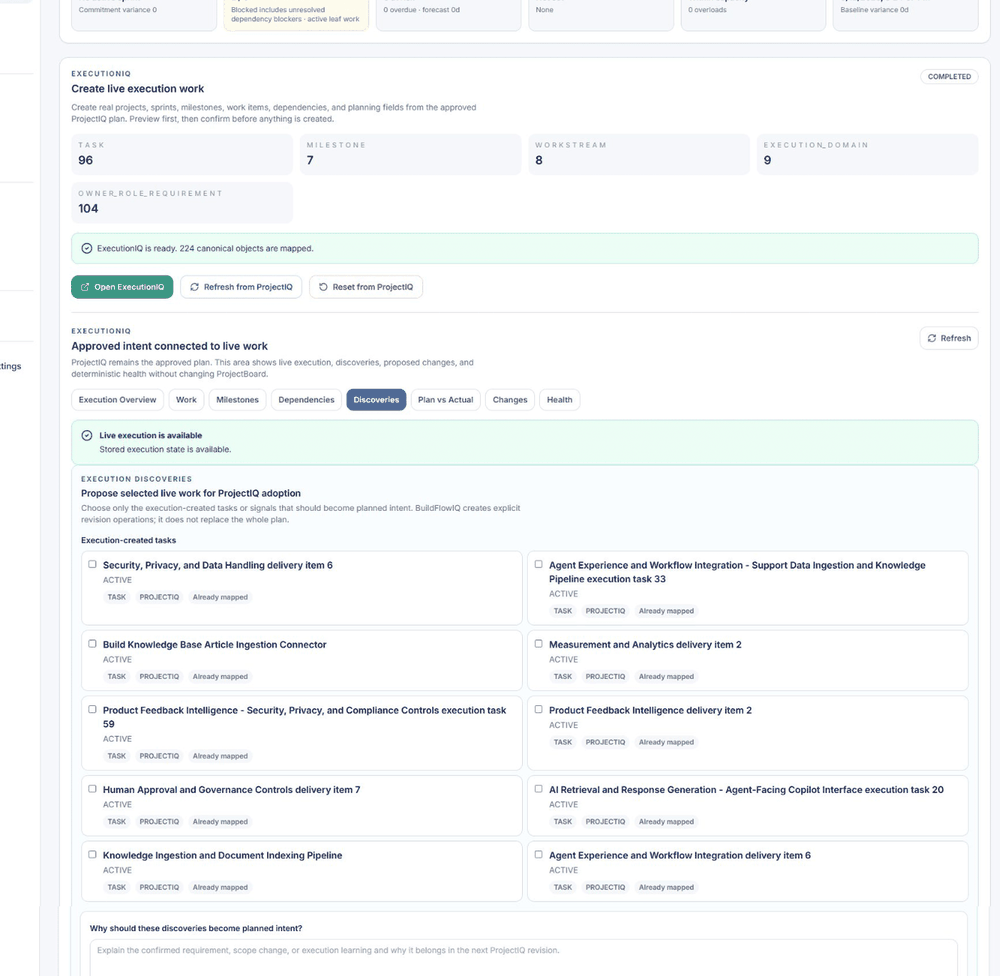The image size is (1000, 976).
Task: Open the Health tab
Action: 559,400
